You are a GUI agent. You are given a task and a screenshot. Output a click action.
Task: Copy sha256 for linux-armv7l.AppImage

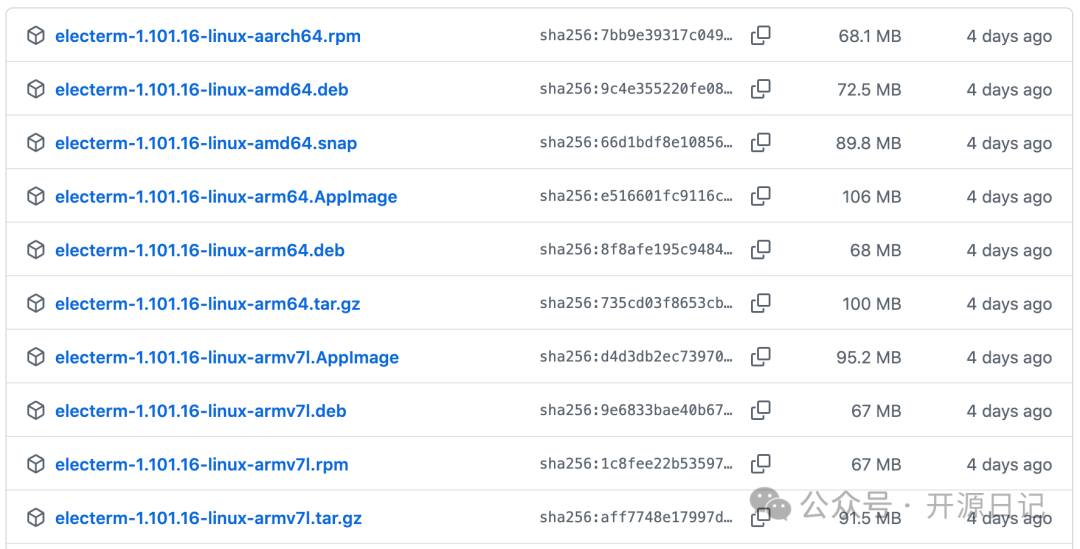click(x=761, y=357)
